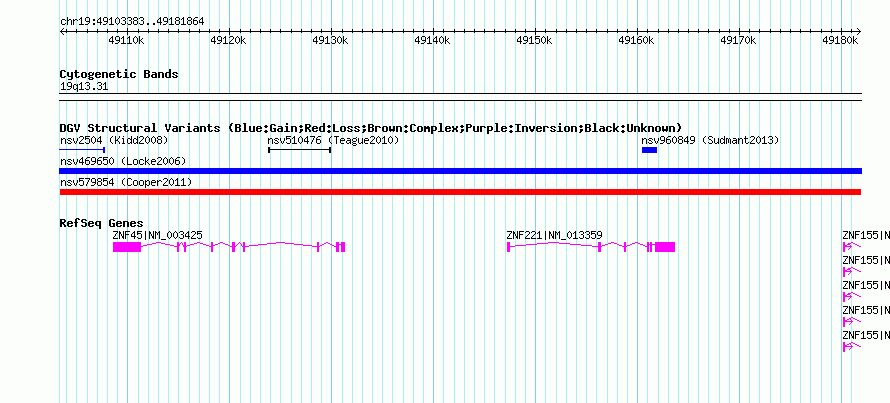
Task: Open the ZNF45|NM_003425 gene label
Action: point(157,235)
